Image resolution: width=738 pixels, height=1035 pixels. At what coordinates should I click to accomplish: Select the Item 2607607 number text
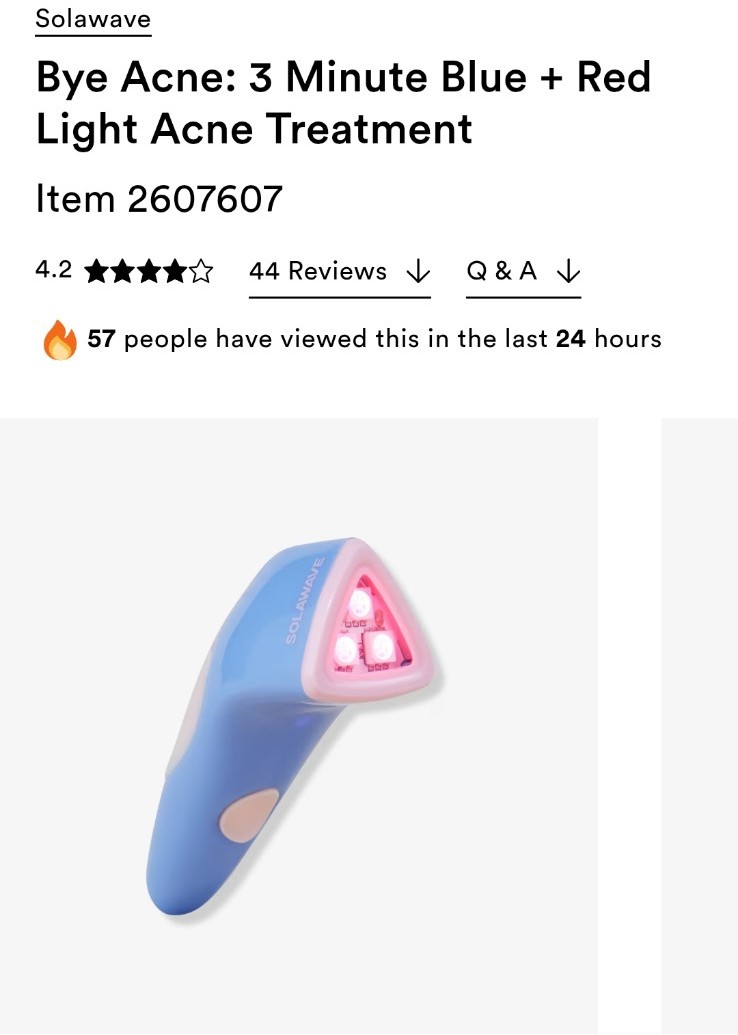tap(159, 199)
